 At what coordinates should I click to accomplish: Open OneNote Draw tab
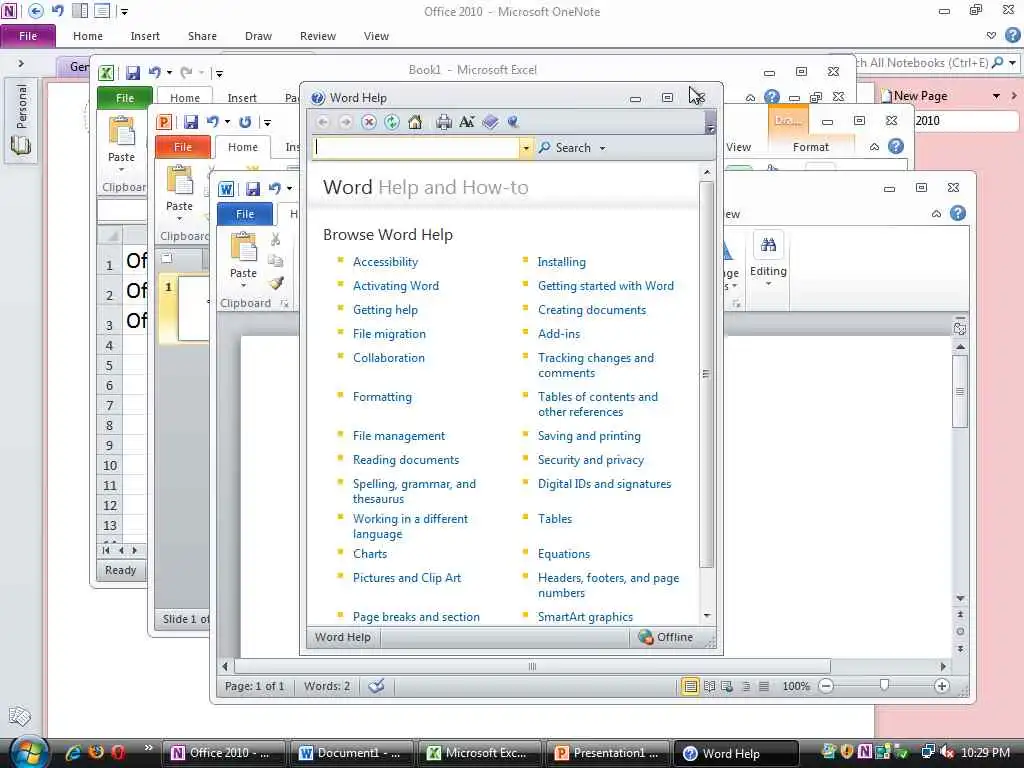(258, 36)
